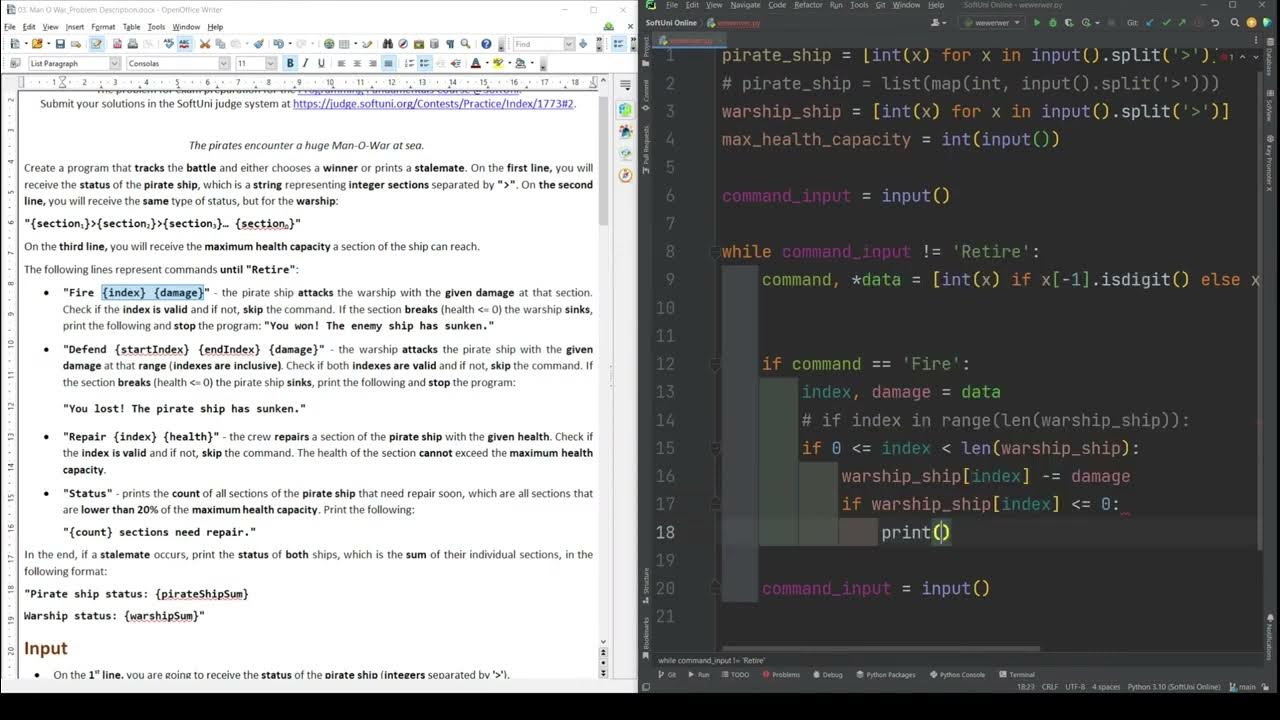Screen dimensions: 1280x720
Task: Toggle Italic formatting in Writer
Action: [x=305, y=63]
